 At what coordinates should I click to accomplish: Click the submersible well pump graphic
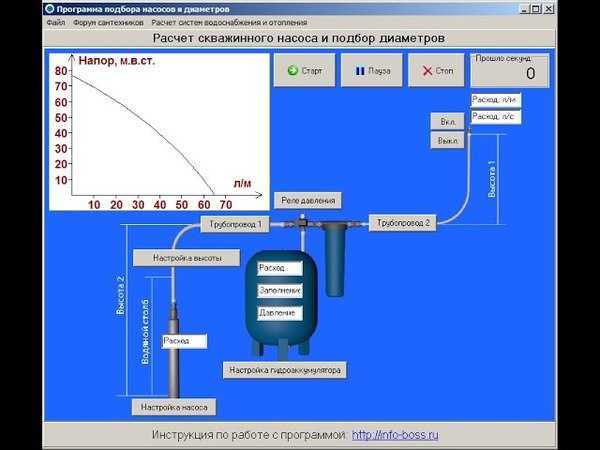[x=173, y=350]
